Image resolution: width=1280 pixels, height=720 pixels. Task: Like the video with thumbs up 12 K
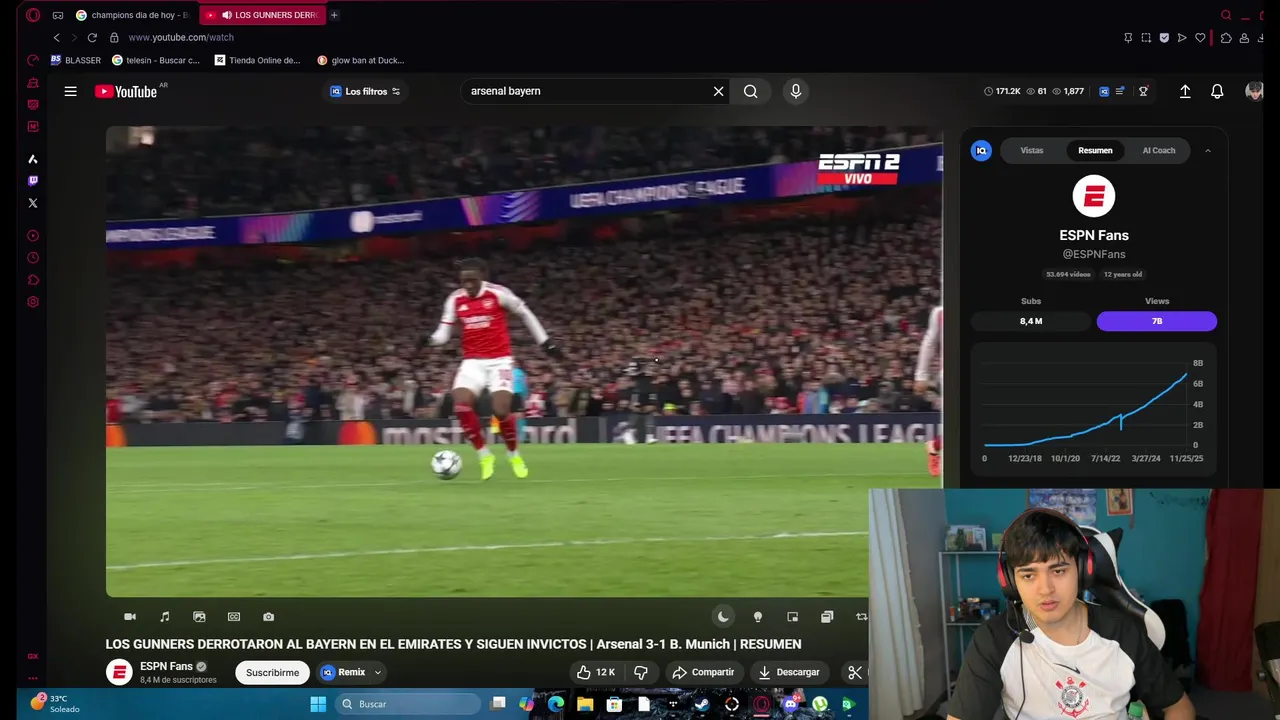click(x=596, y=672)
